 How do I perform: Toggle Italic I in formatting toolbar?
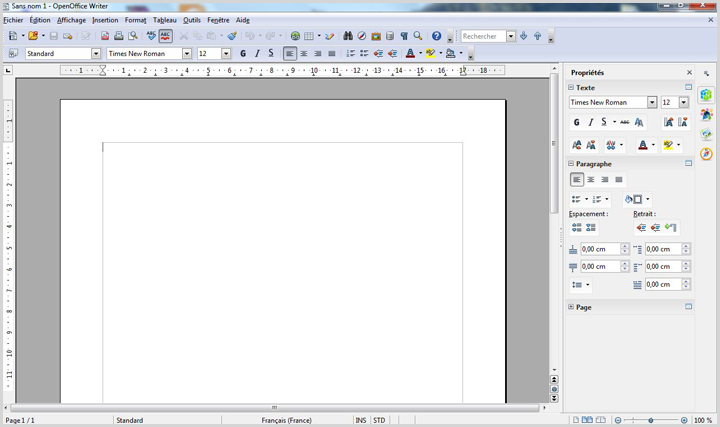pyautogui.click(x=257, y=53)
